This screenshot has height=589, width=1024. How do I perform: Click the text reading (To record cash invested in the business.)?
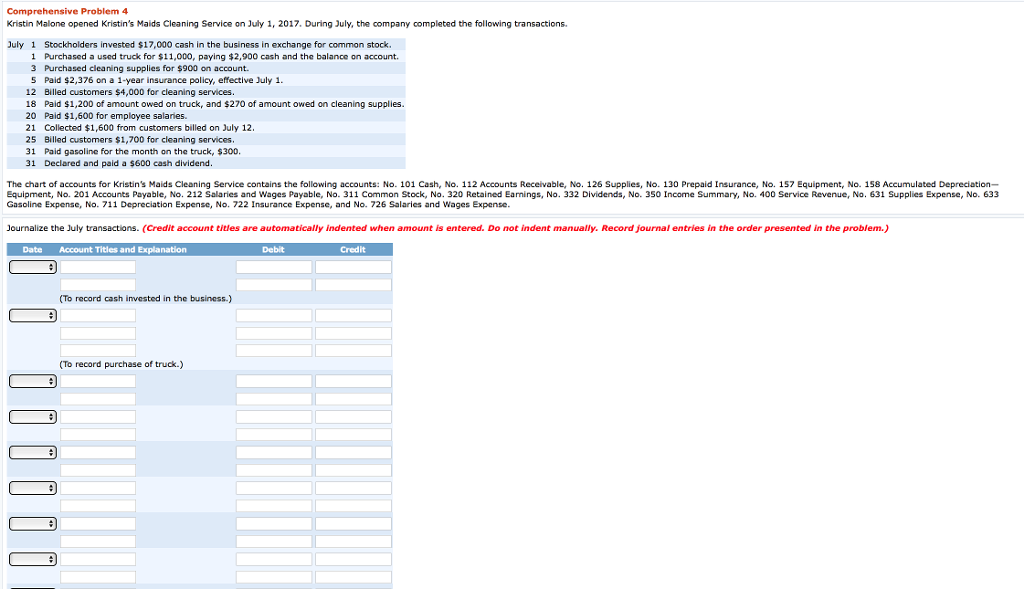147,297
